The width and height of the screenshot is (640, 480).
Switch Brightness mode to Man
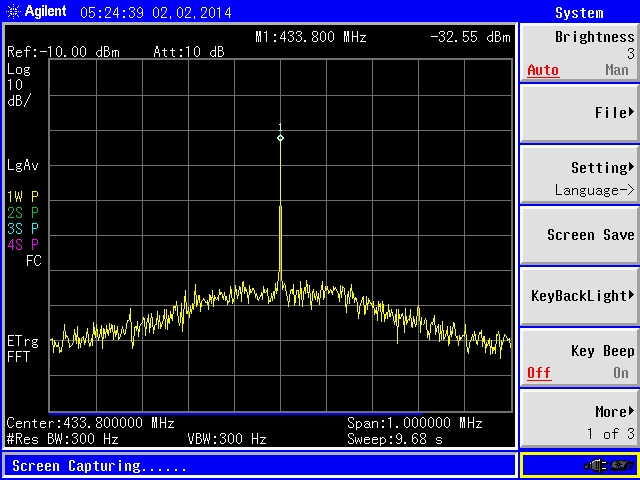(617, 71)
